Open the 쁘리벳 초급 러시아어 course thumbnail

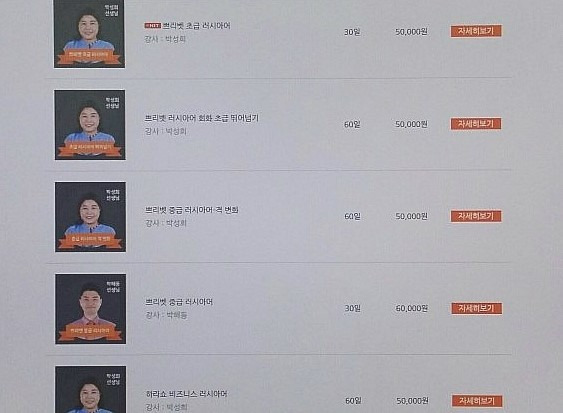[x=89, y=34]
